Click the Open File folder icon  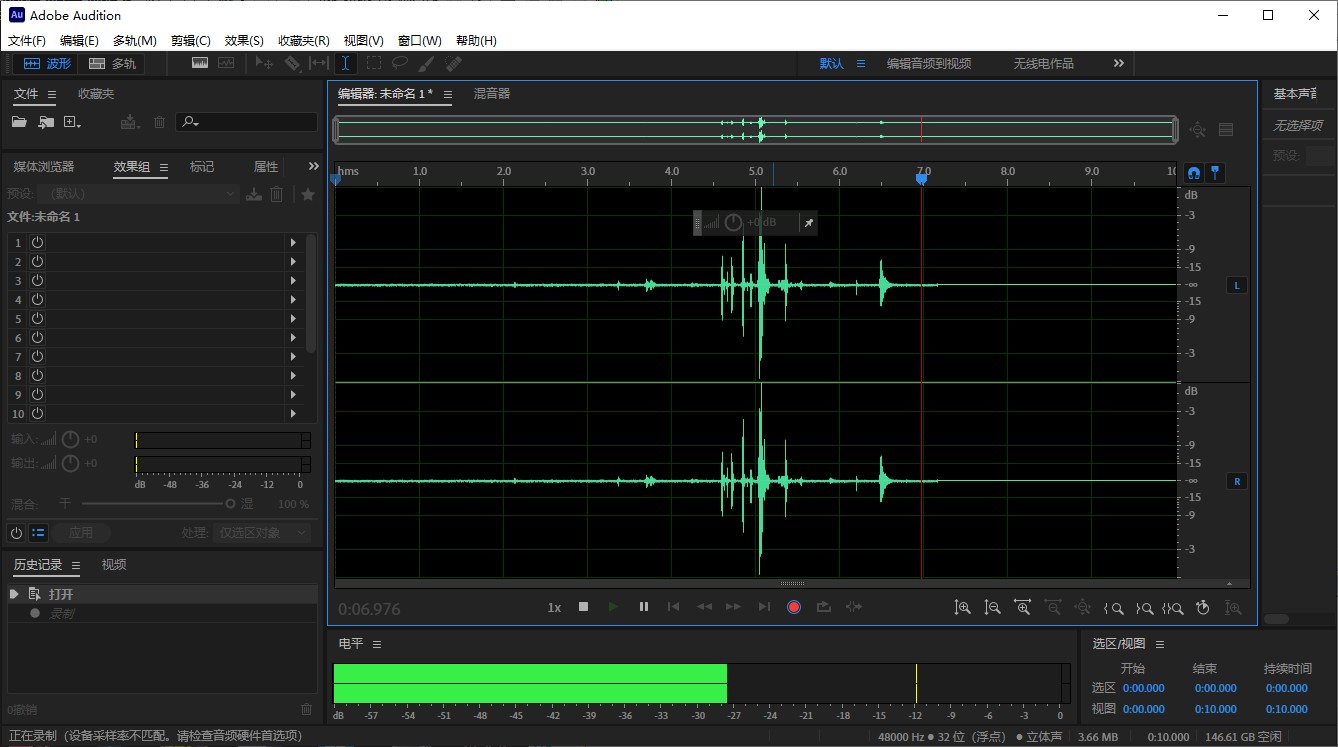[x=19, y=122]
